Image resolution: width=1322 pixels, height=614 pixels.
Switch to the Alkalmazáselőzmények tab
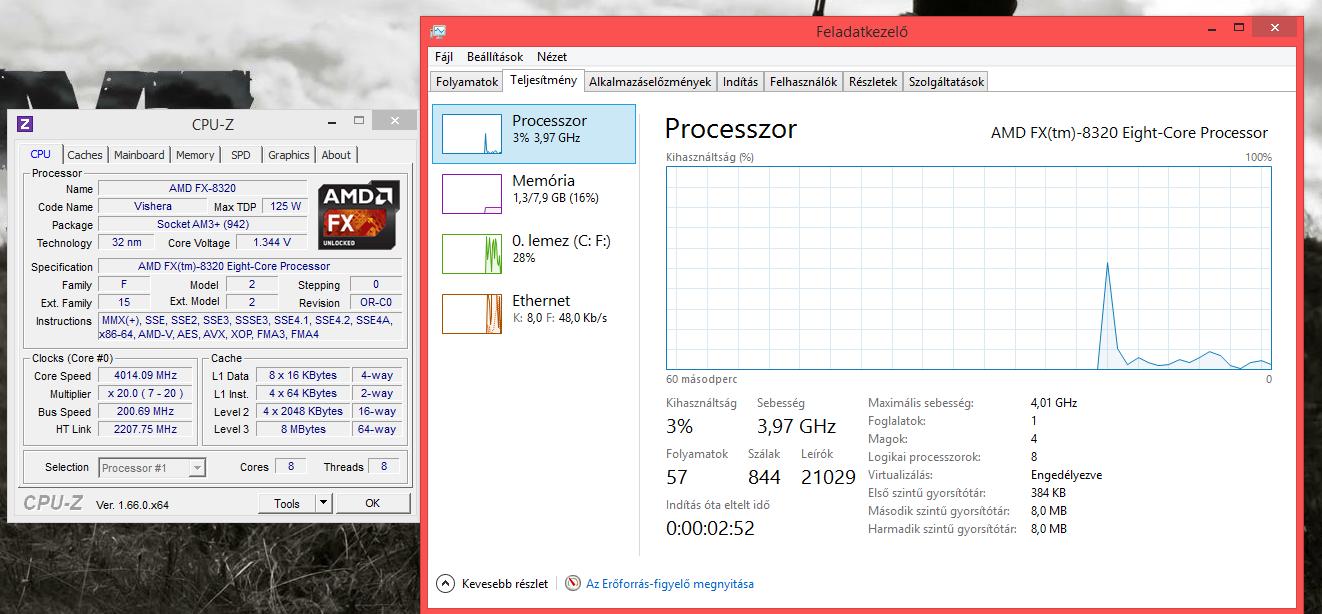tap(650, 82)
